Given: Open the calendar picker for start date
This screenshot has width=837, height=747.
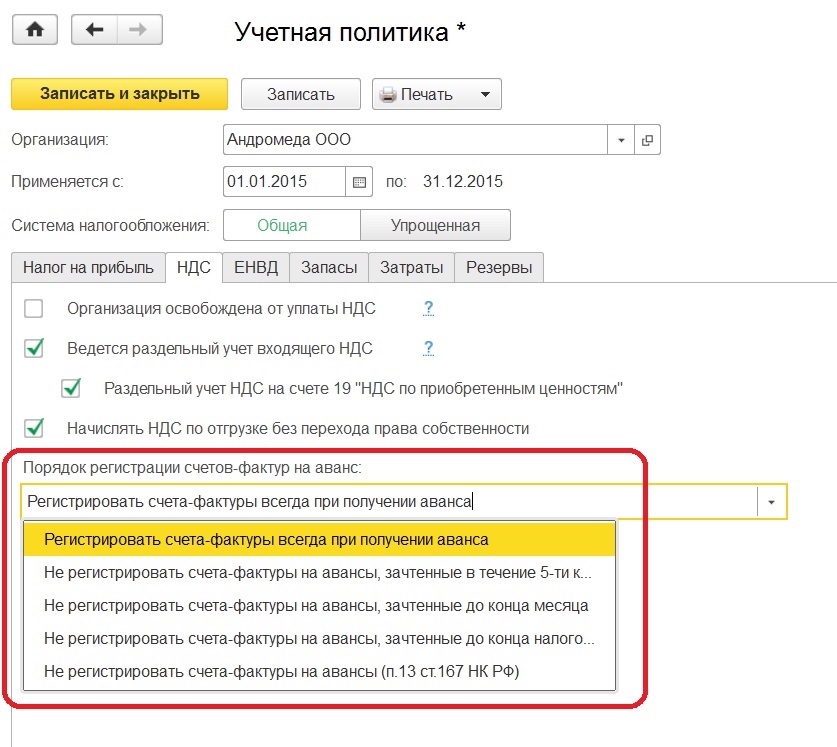Looking at the screenshot, I should 359,182.
